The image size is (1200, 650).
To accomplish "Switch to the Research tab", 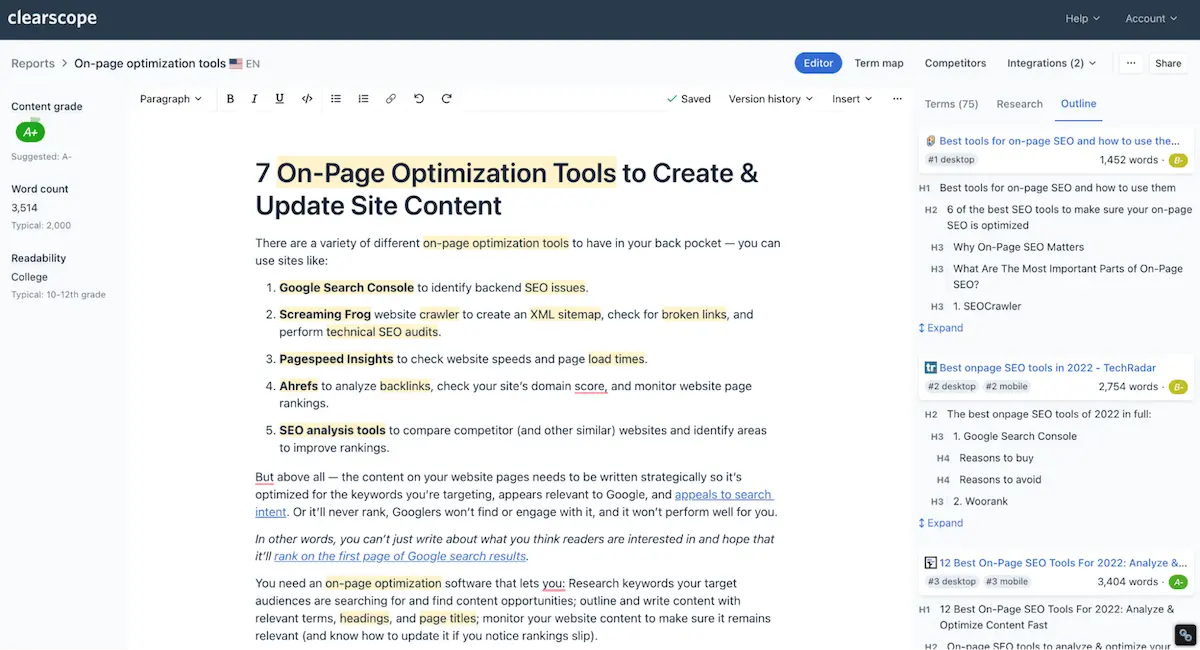I will tap(1019, 104).
